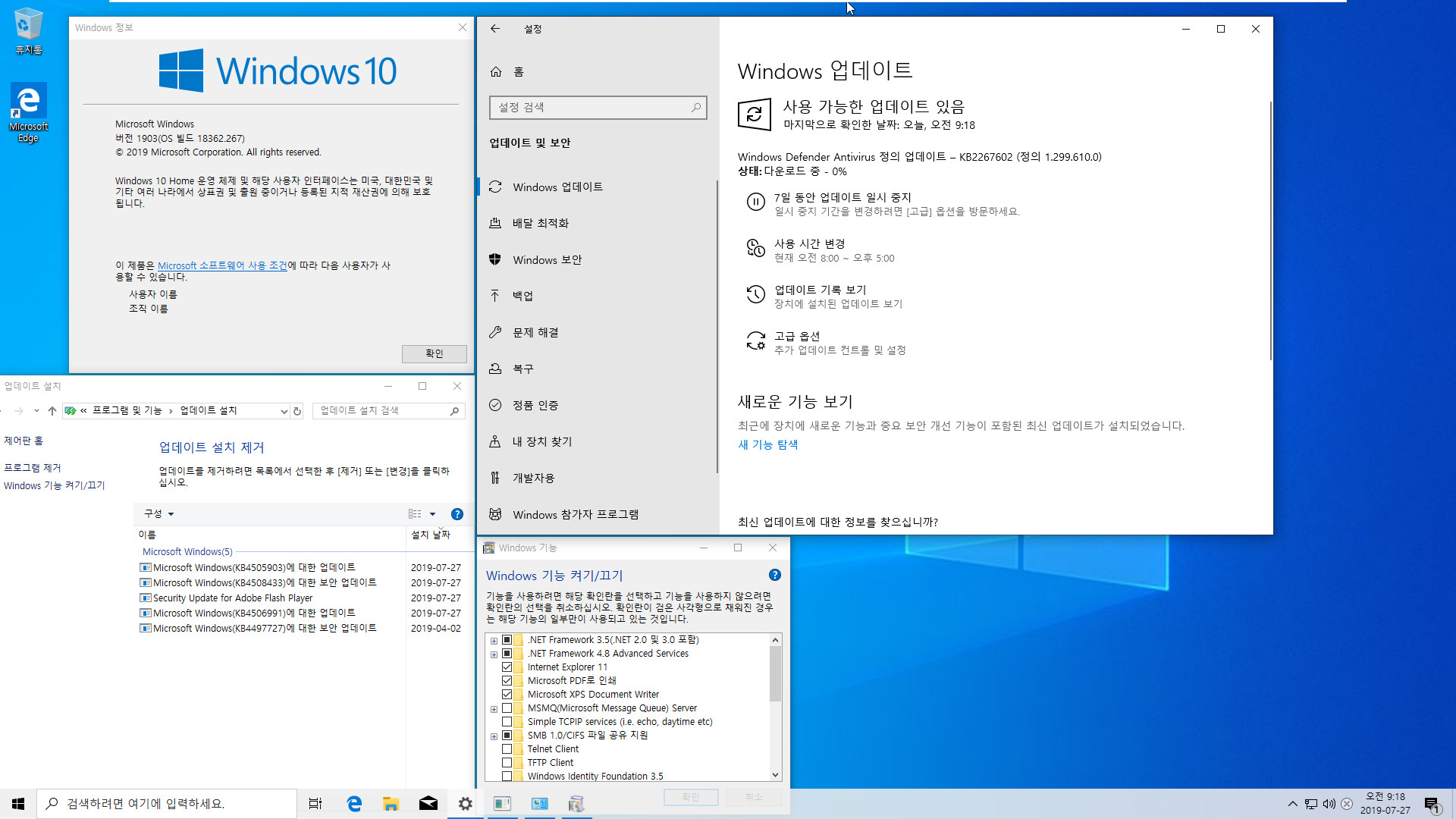
Task: Click Windows Features list scrollbar
Action: tap(775, 674)
